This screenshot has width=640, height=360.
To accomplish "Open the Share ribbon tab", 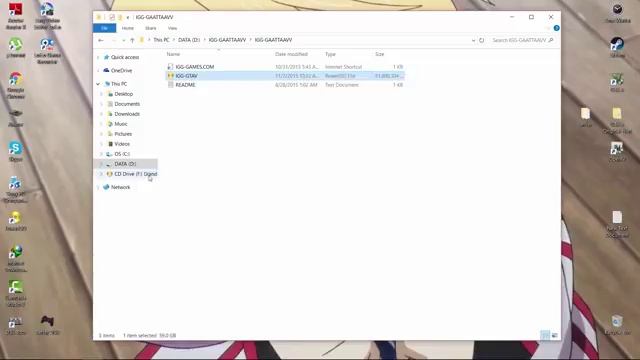I will (151, 28).
